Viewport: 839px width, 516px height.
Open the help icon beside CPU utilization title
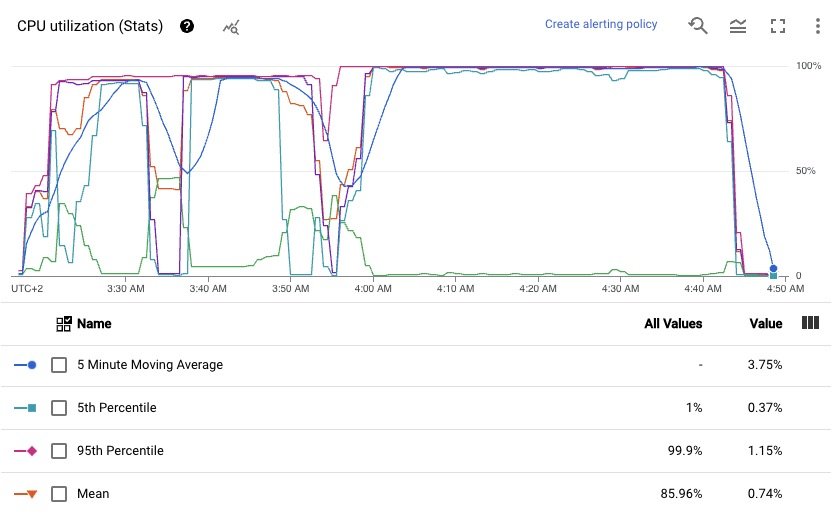pos(187,26)
